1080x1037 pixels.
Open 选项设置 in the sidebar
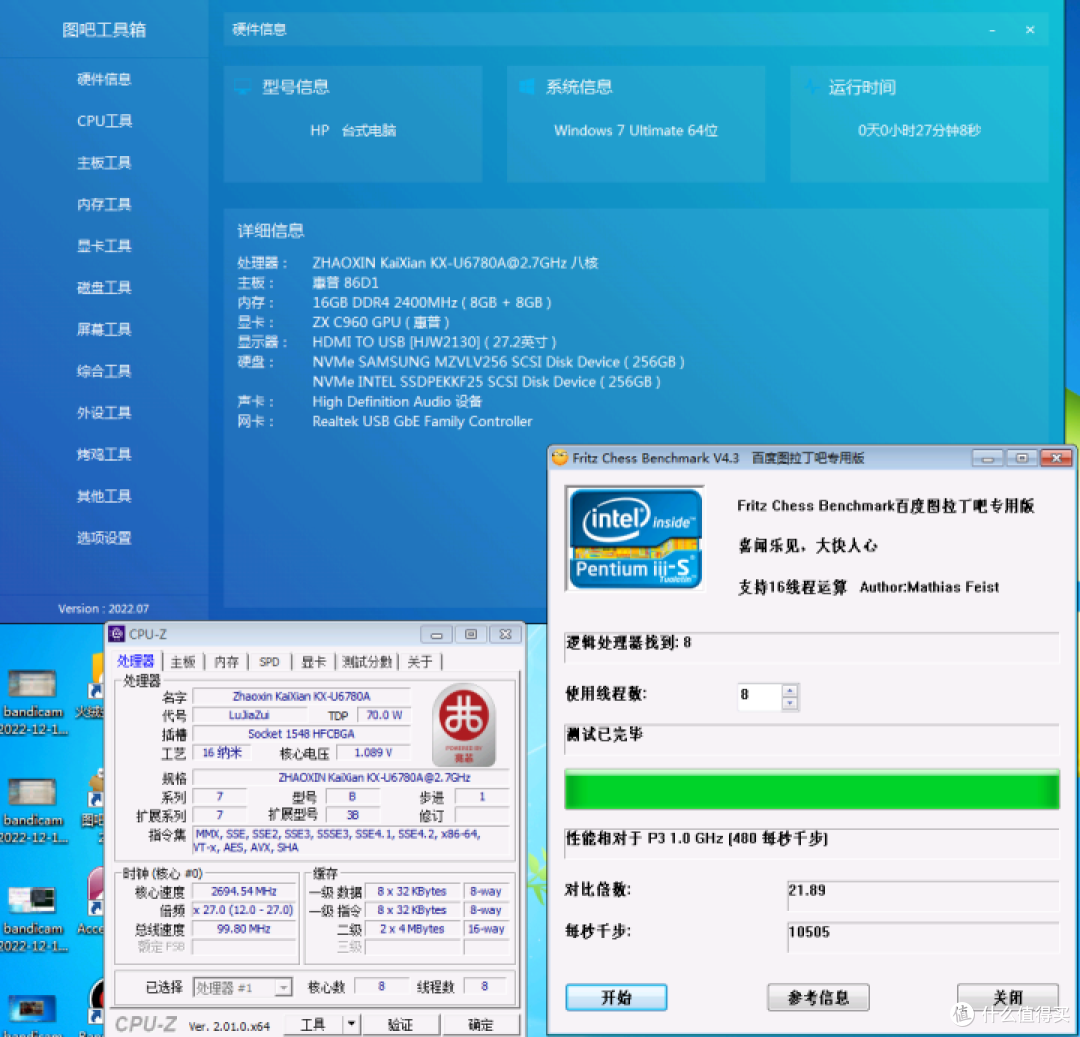(104, 538)
